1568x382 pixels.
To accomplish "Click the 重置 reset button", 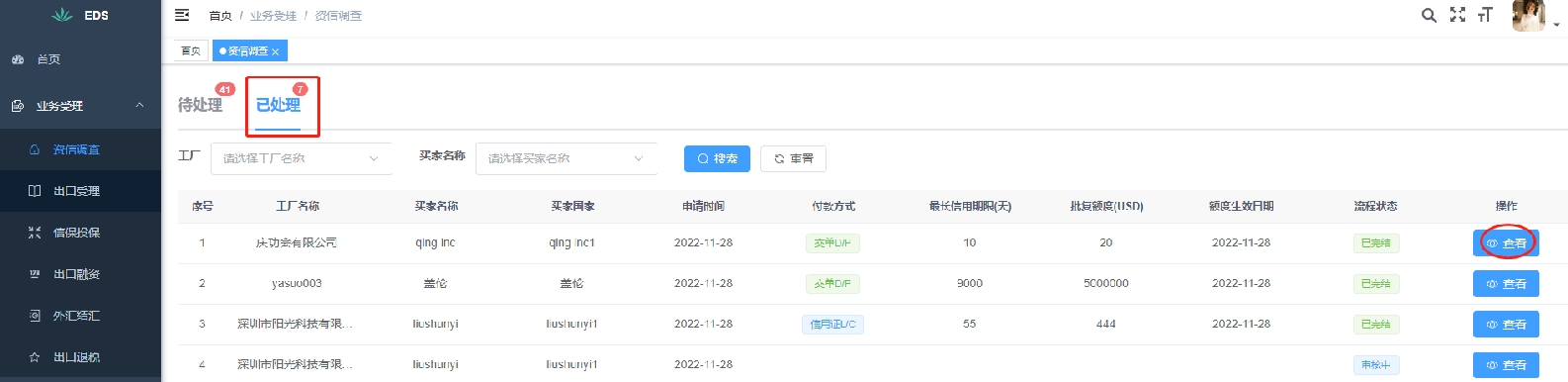I will (793, 158).
